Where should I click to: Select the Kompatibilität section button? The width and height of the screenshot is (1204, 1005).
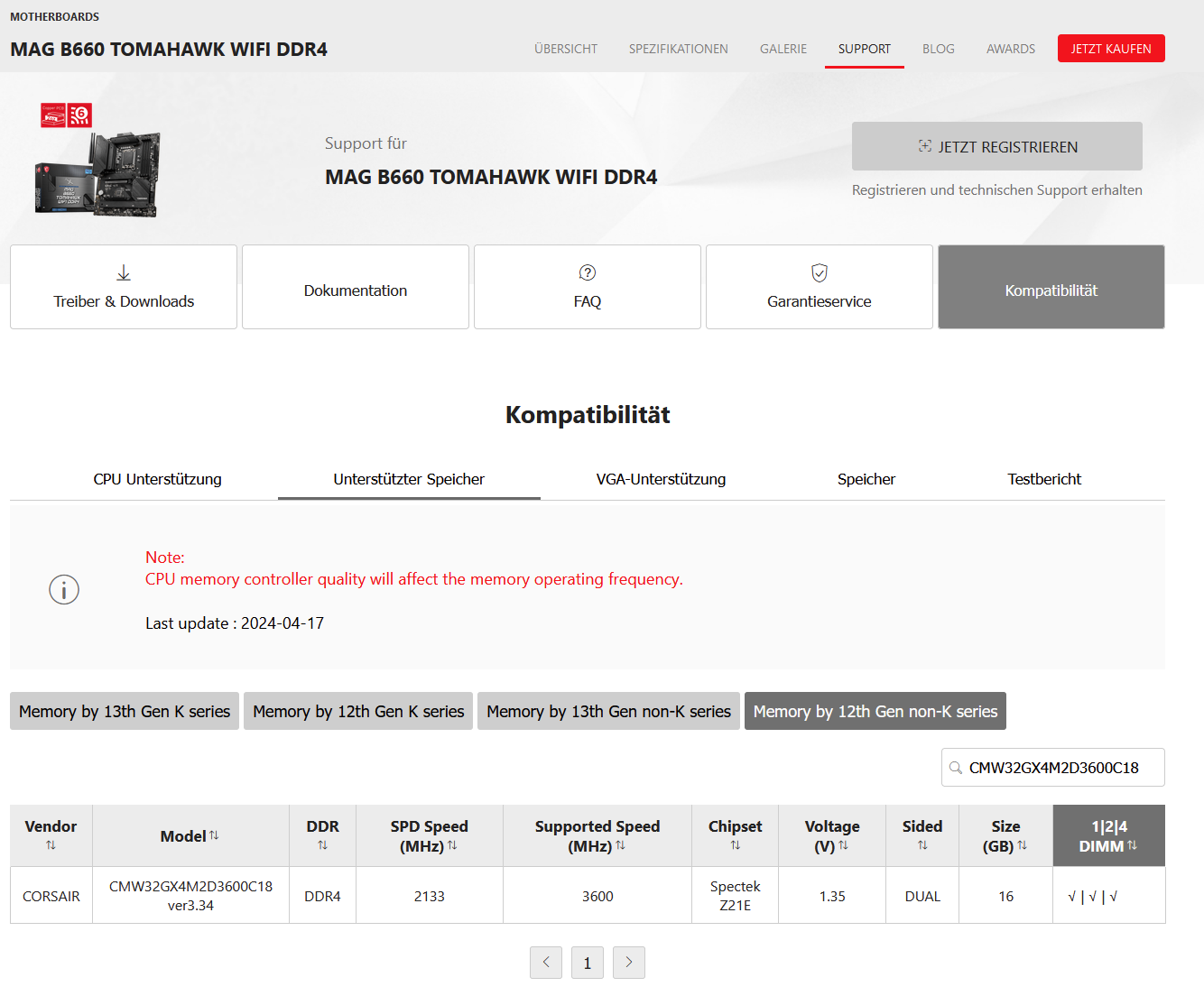point(1051,287)
